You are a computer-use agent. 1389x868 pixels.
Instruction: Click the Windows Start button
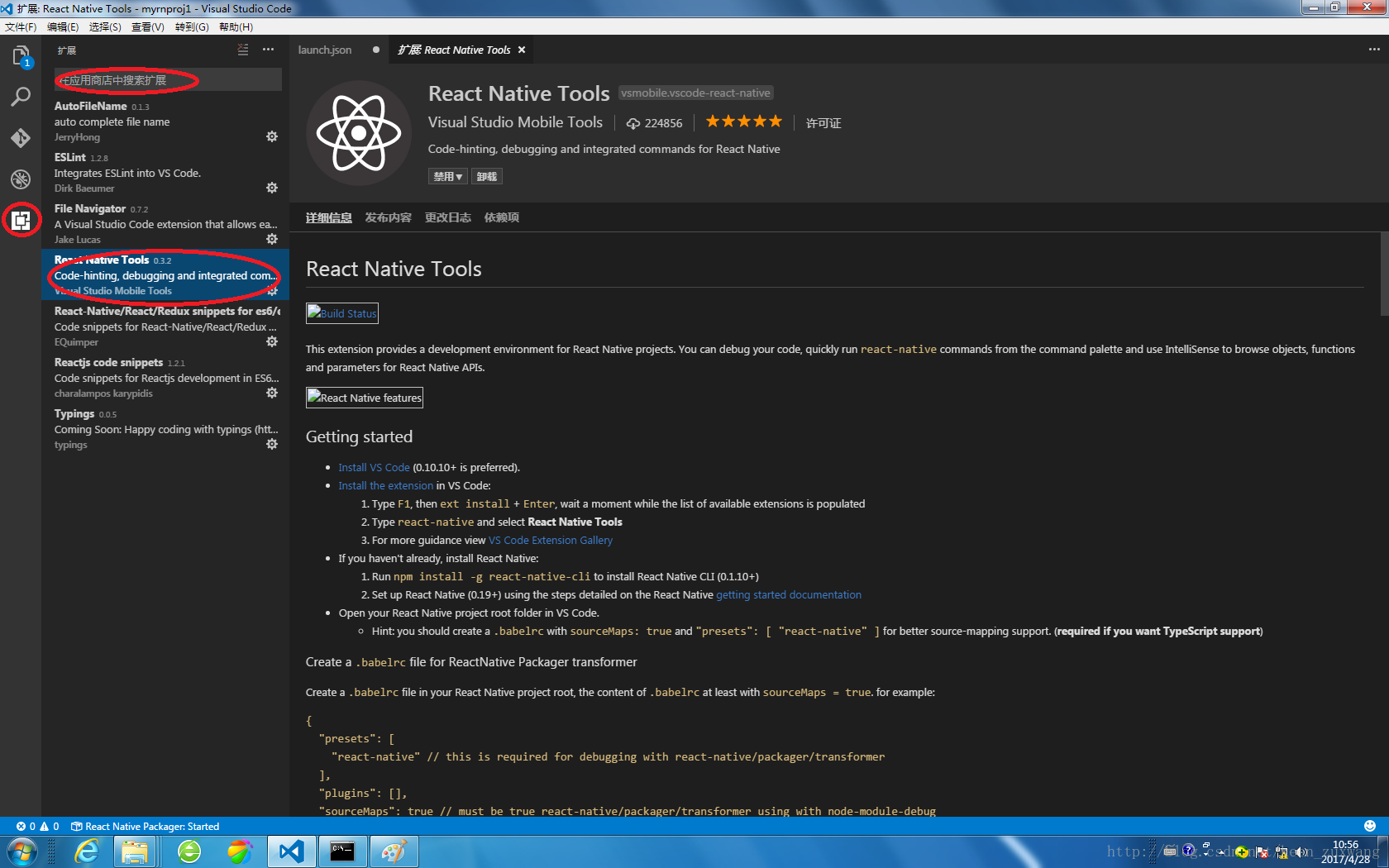tap(22, 851)
